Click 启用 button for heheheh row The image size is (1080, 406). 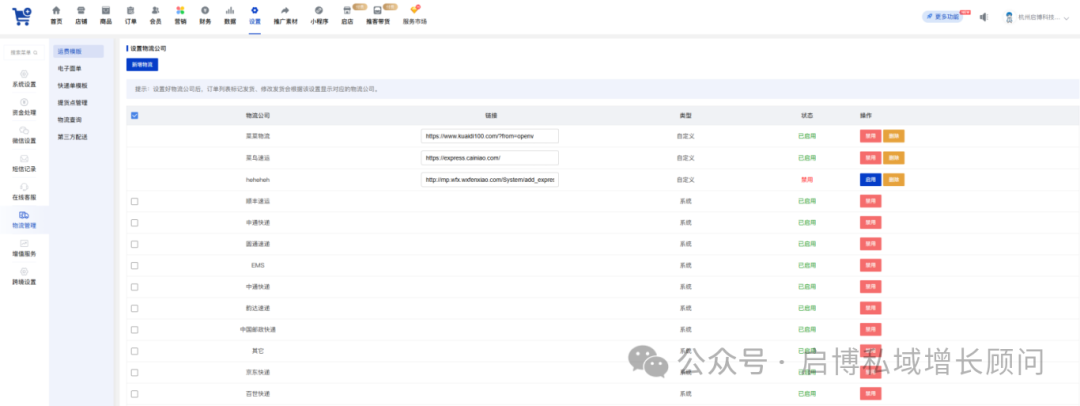click(x=870, y=180)
